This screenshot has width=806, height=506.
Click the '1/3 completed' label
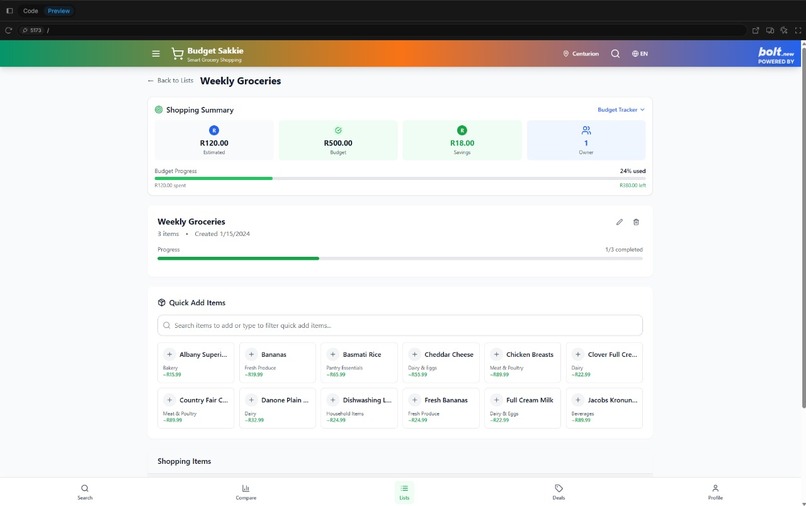click(624, 249)
